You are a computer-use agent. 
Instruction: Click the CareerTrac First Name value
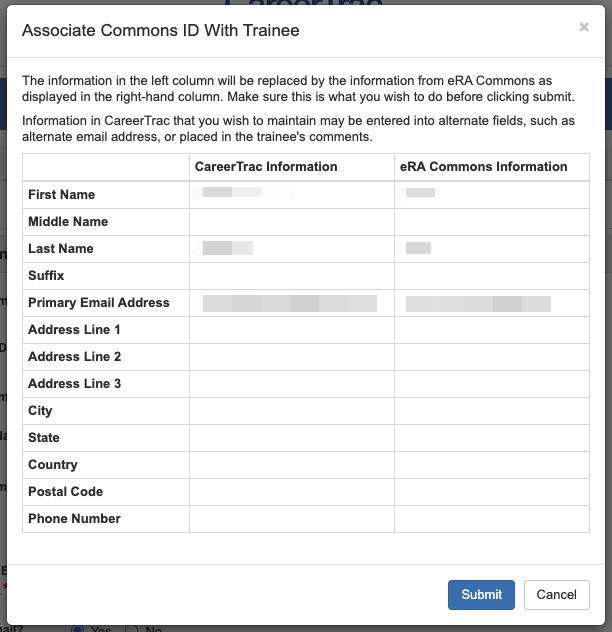[247, 192]
